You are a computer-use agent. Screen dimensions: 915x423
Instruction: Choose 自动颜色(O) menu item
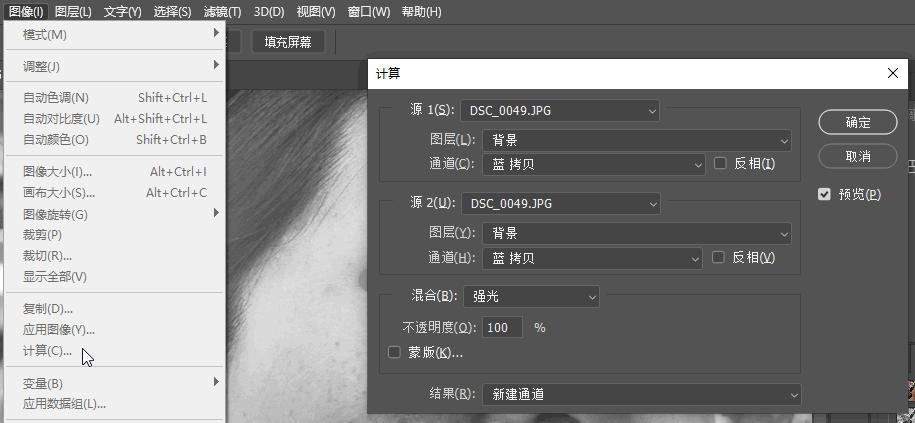114,139
